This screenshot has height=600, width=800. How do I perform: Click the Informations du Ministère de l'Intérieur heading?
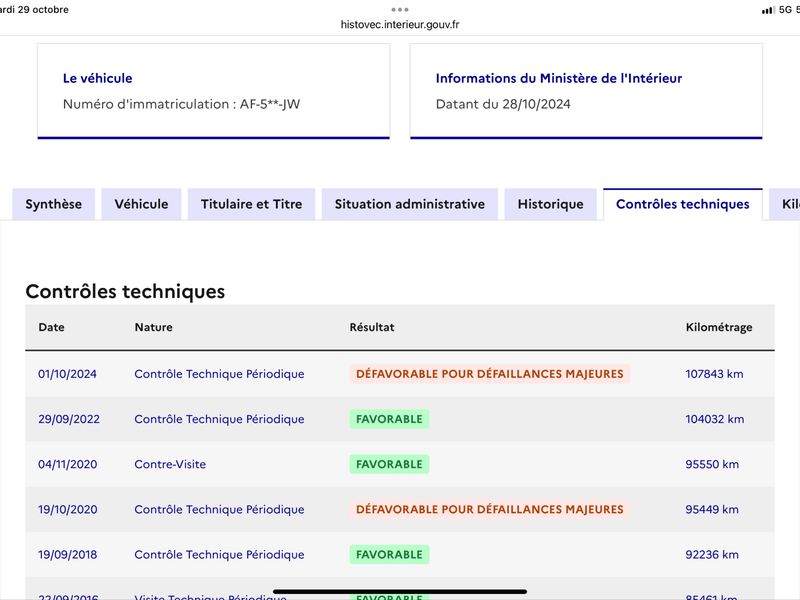559,78
